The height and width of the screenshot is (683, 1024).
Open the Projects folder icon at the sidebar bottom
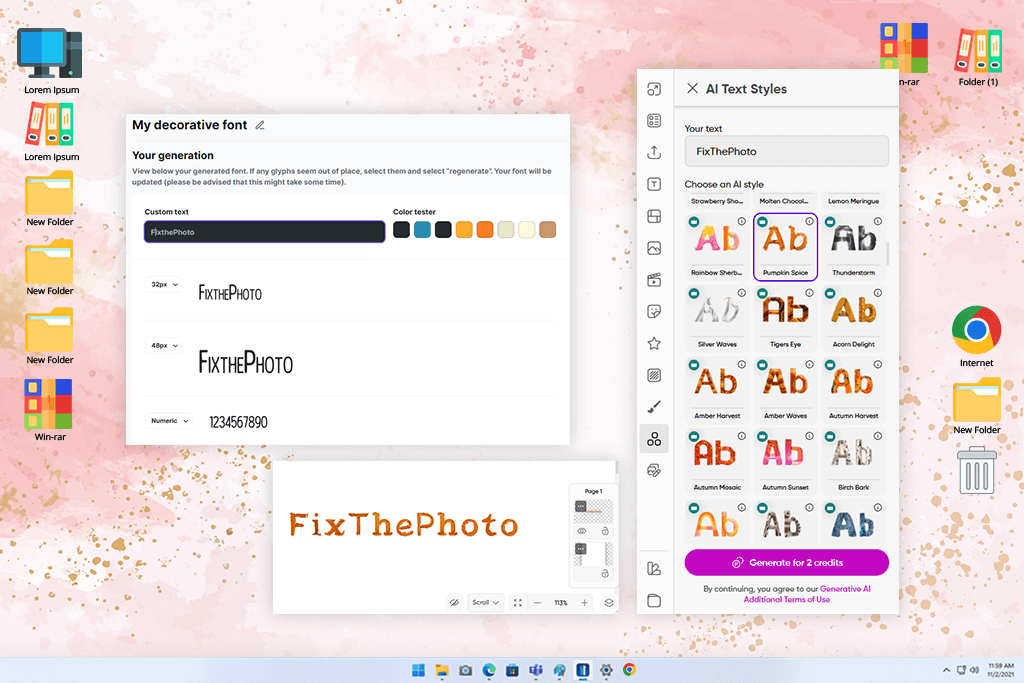654,601
